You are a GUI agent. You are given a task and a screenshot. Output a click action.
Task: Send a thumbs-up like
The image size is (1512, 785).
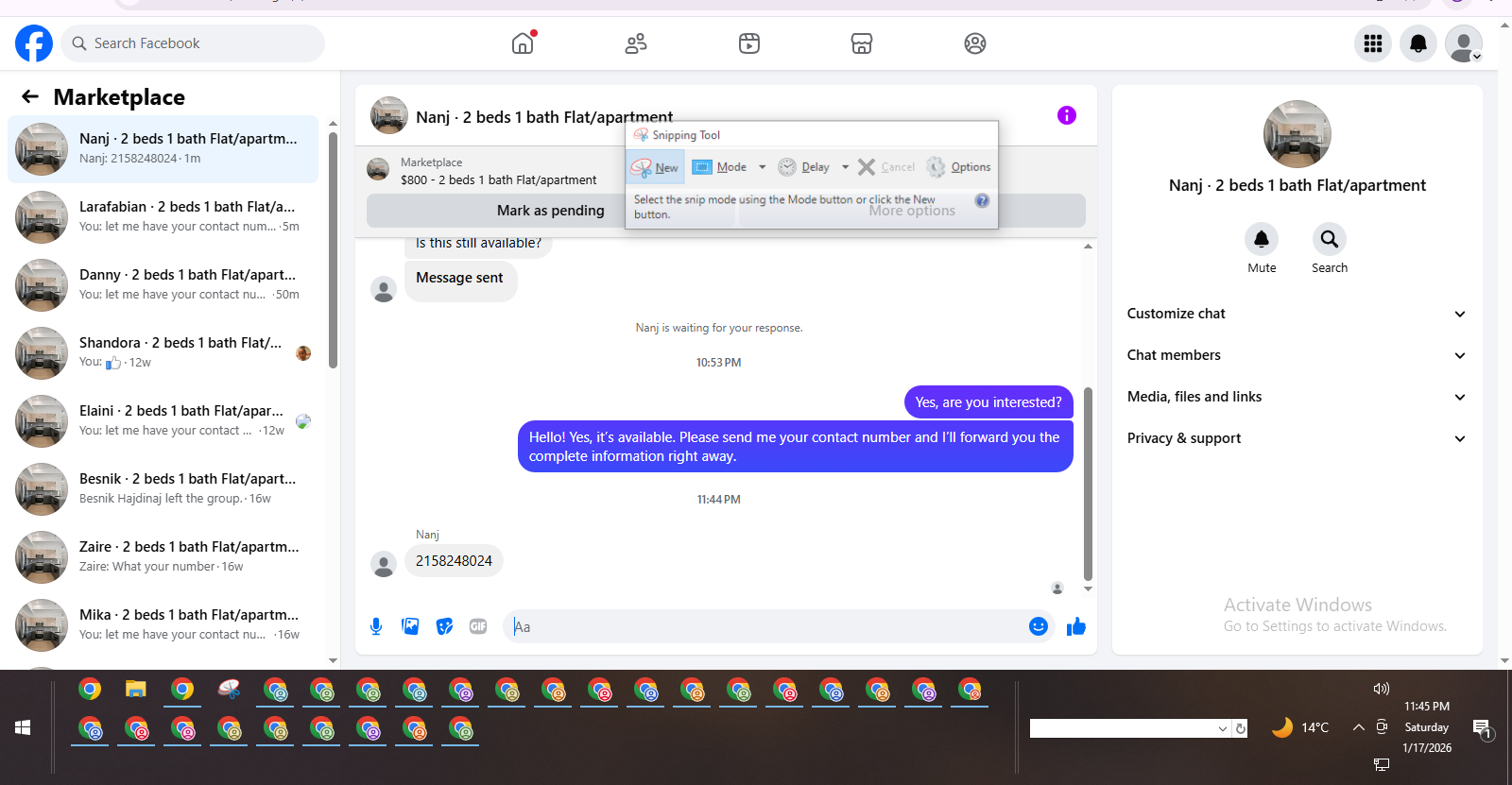pyautogui.click(x=1076, y=626)
